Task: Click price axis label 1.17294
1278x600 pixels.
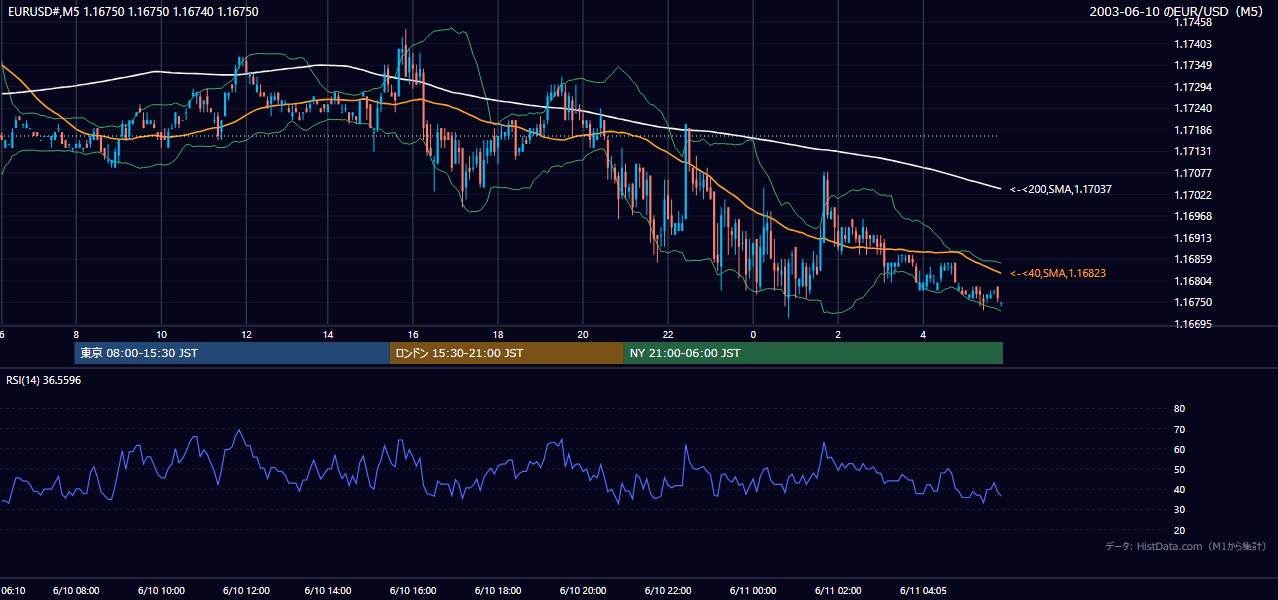Action: [x=1193, y=87]
